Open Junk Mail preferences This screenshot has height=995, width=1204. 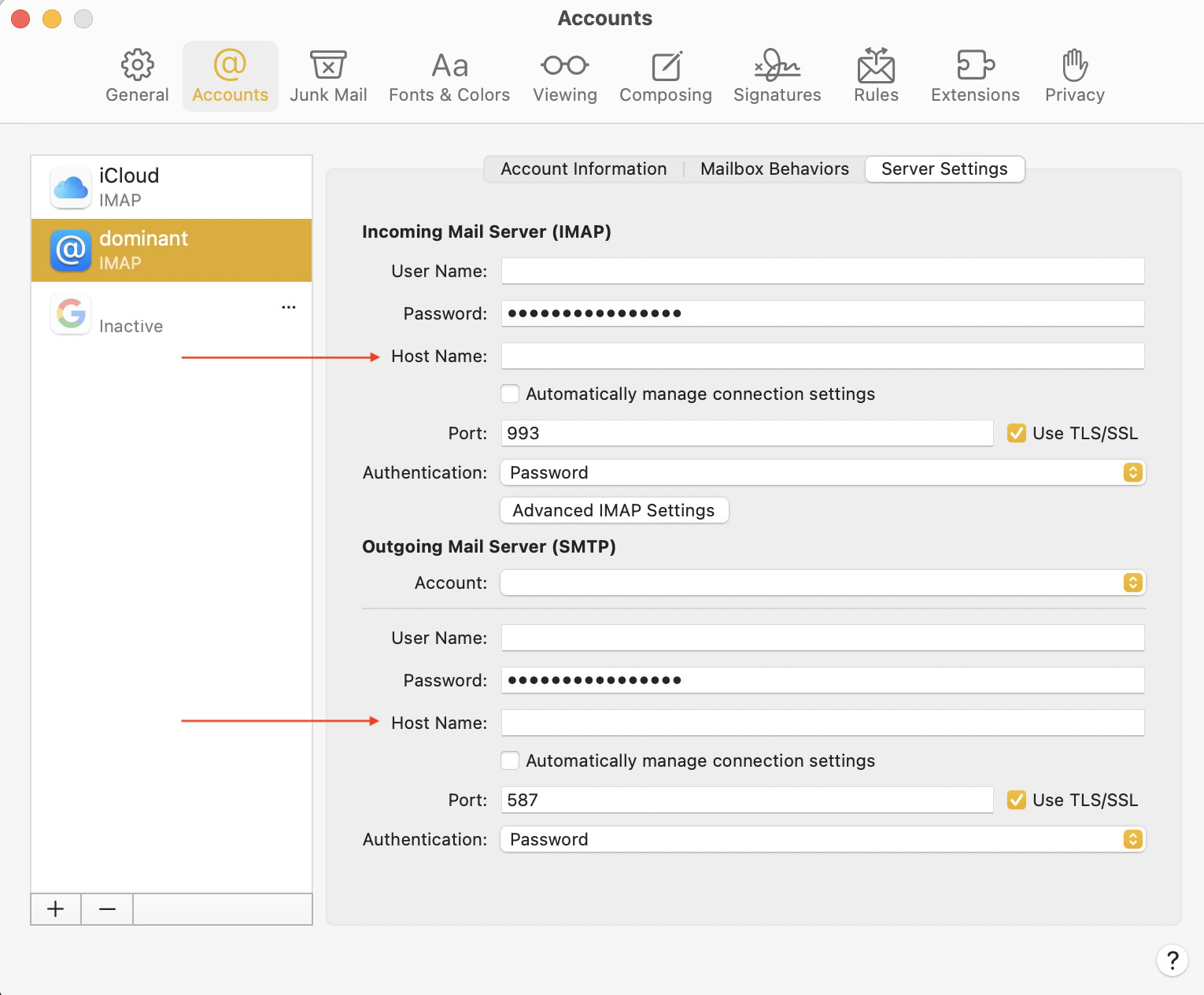[x=328, y=76]
